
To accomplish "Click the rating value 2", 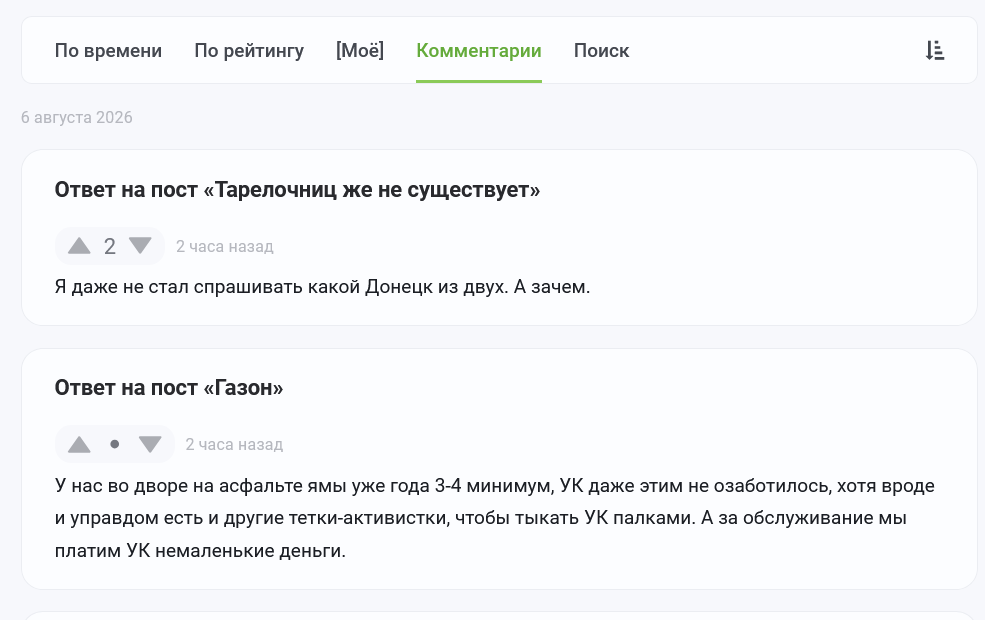I will [110, 246].
